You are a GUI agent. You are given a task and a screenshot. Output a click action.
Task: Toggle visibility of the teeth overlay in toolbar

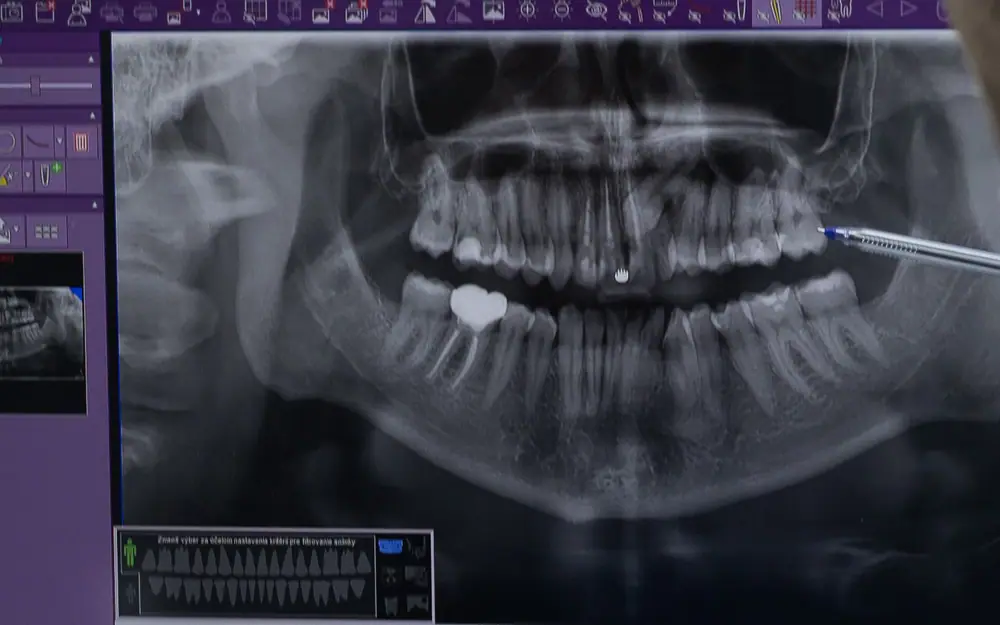click(839, 12)
